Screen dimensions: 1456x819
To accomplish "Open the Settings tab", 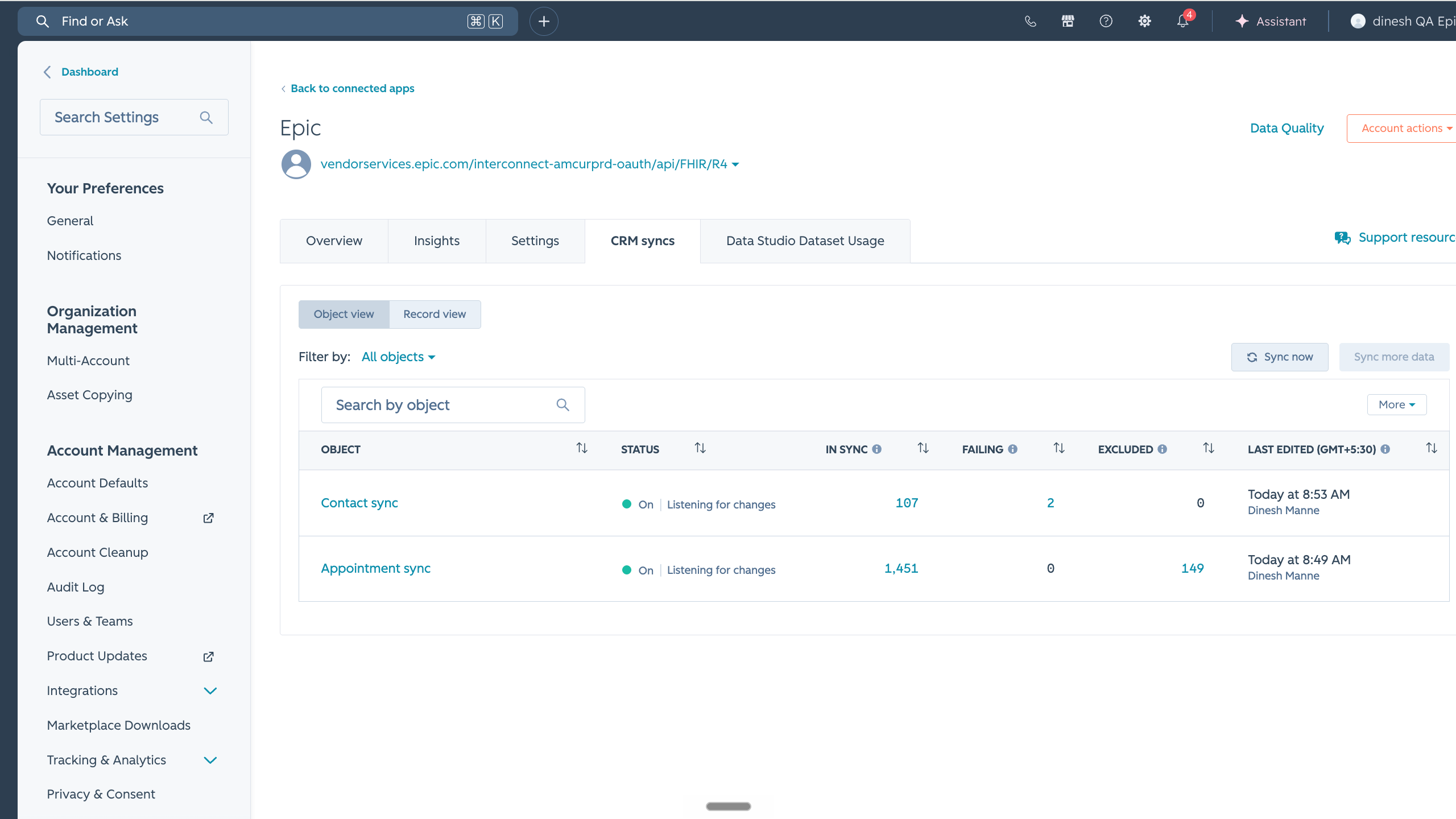I will 535,241.
